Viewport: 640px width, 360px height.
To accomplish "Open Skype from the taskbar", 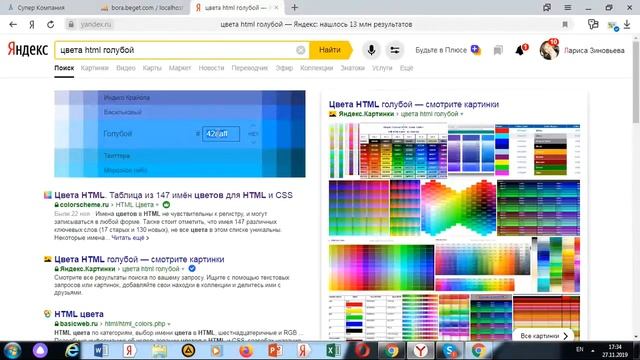I will click(449, 351).
